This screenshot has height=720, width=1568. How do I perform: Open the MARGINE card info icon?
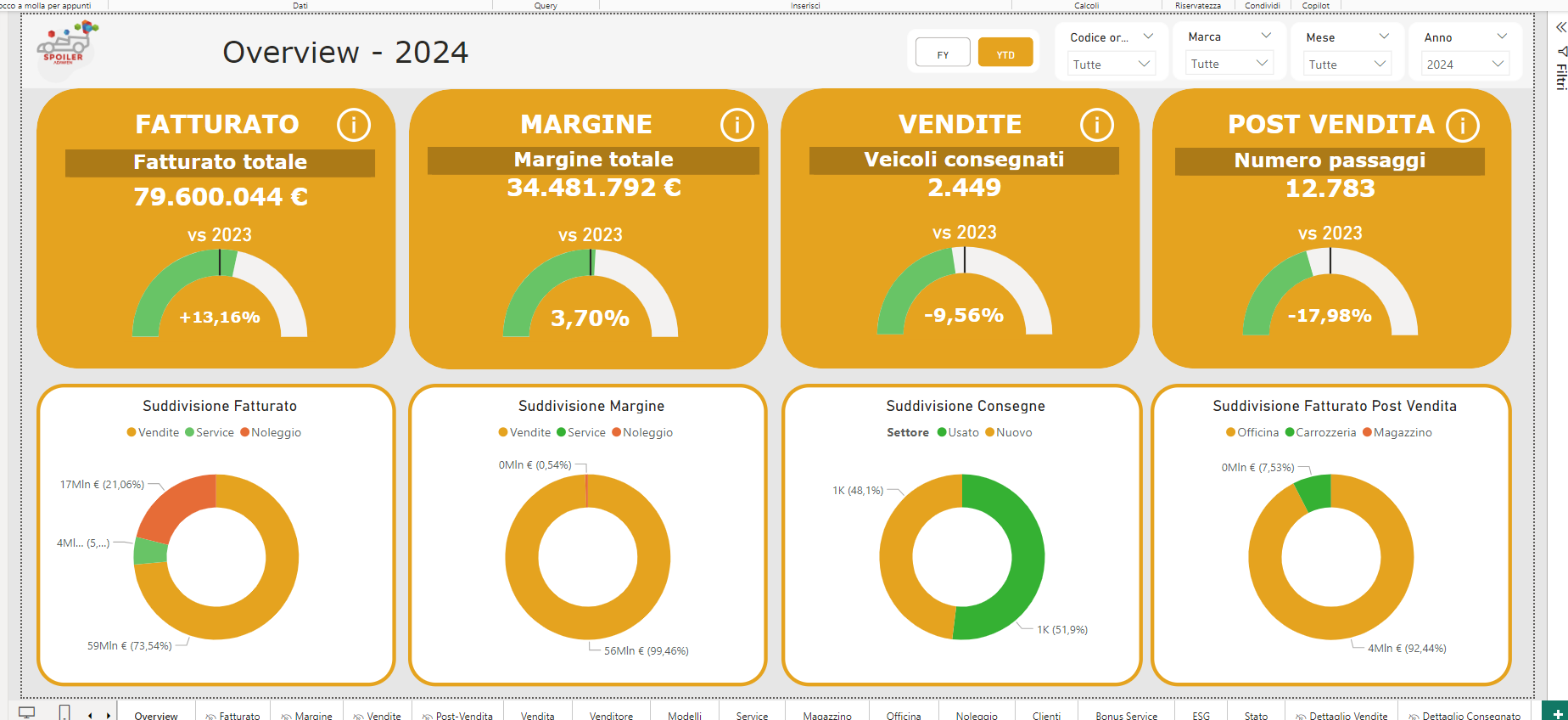tap(737, 125)
